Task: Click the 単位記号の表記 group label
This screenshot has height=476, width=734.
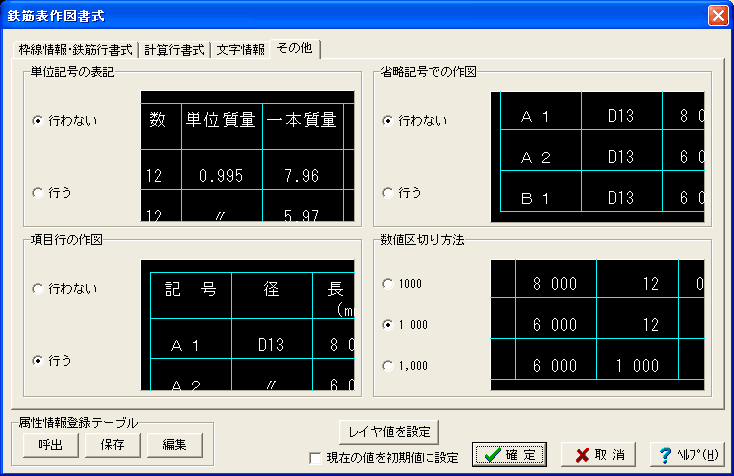Action: coord(73,72)
